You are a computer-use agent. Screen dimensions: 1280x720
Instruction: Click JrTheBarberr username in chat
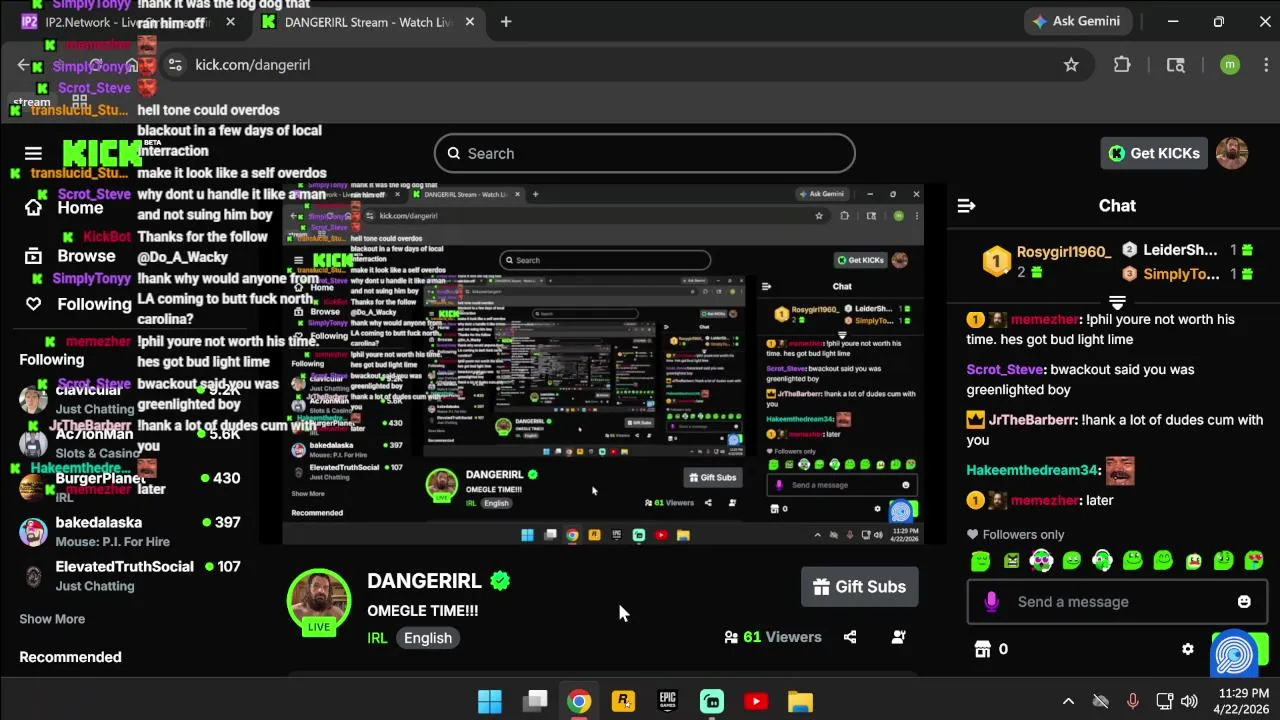click(x=1033, y=420)
